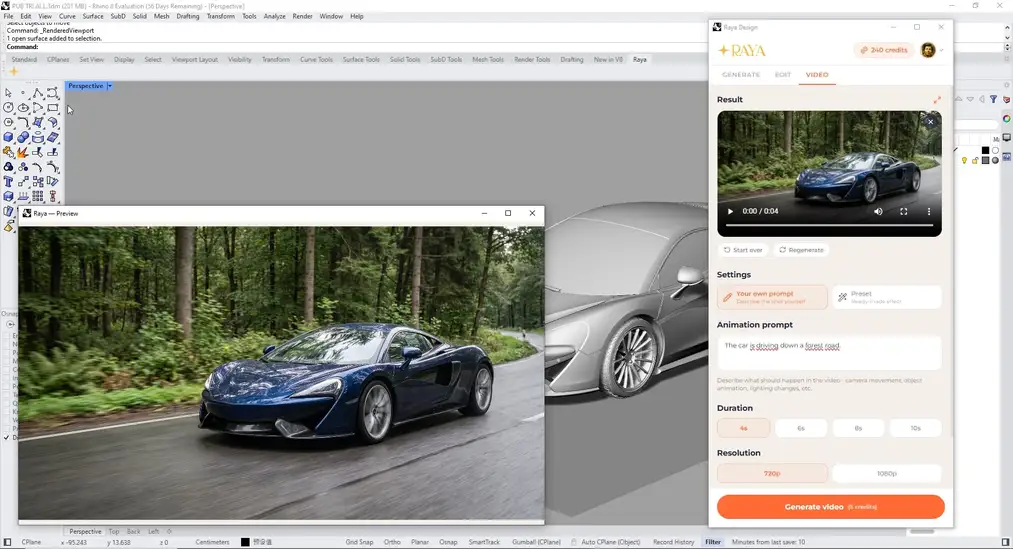
Task: Click the Start over button
Action: (743, 250)
